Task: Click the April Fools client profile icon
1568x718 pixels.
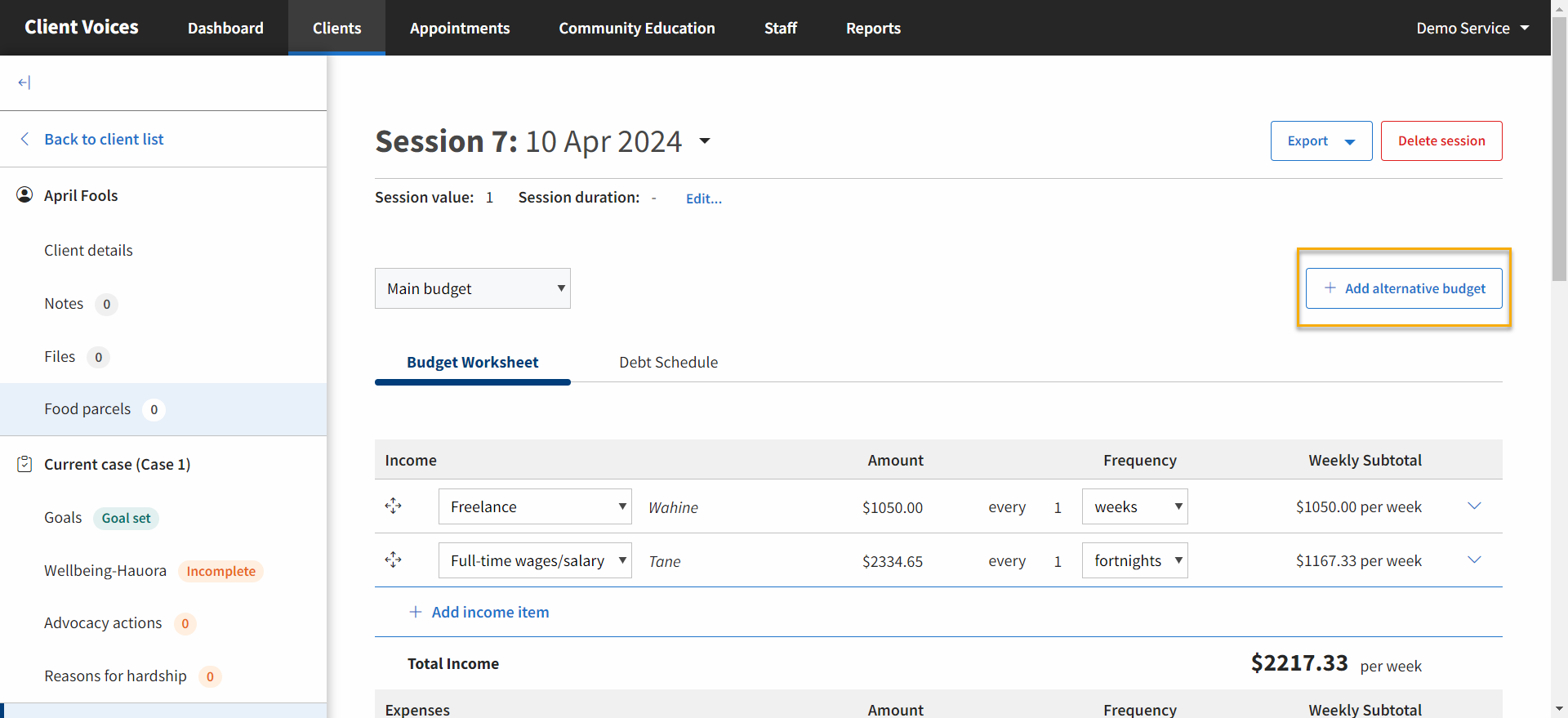Action: 25,195
